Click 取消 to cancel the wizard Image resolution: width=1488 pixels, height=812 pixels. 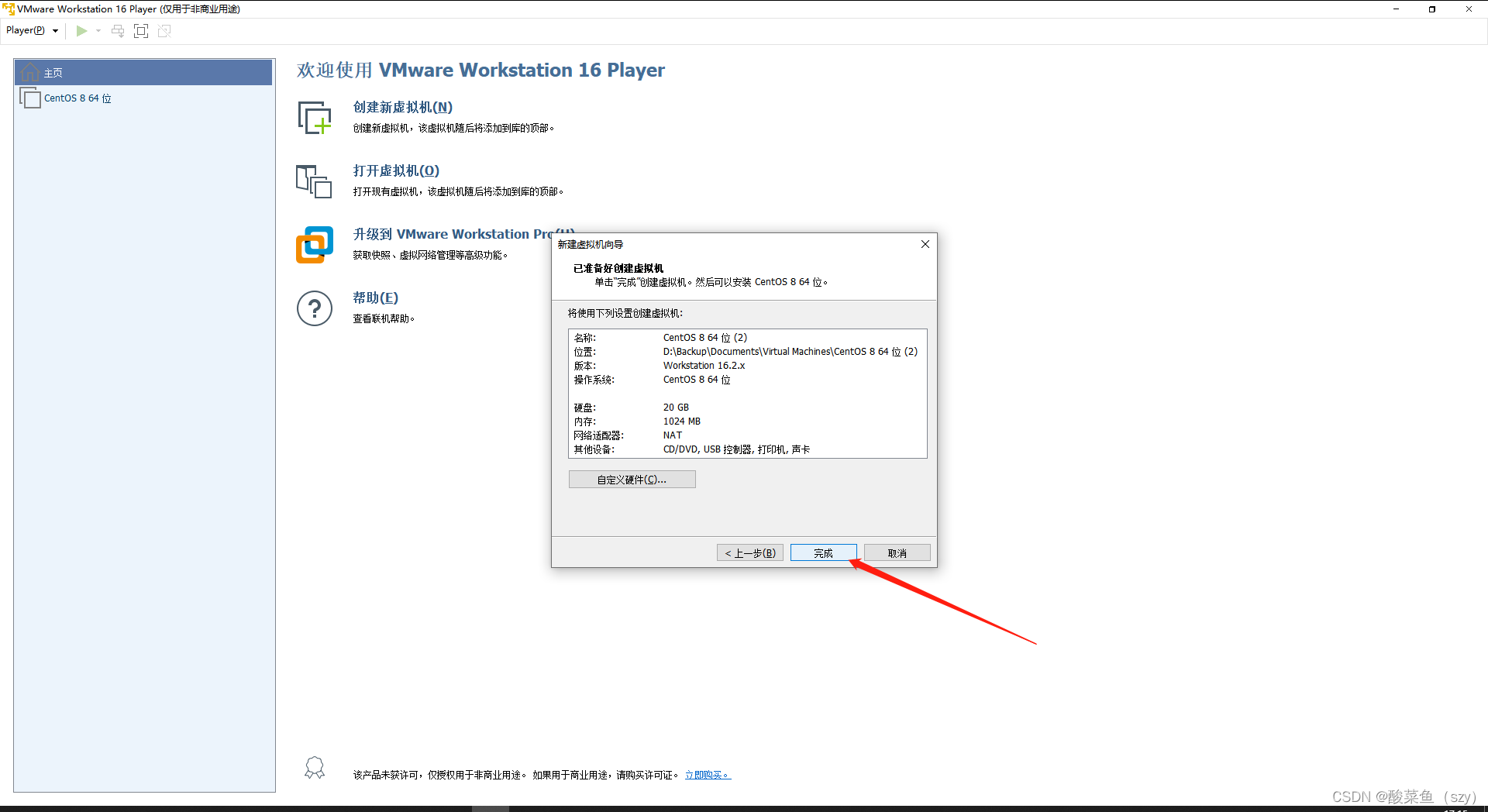click(x=897, y=553)
